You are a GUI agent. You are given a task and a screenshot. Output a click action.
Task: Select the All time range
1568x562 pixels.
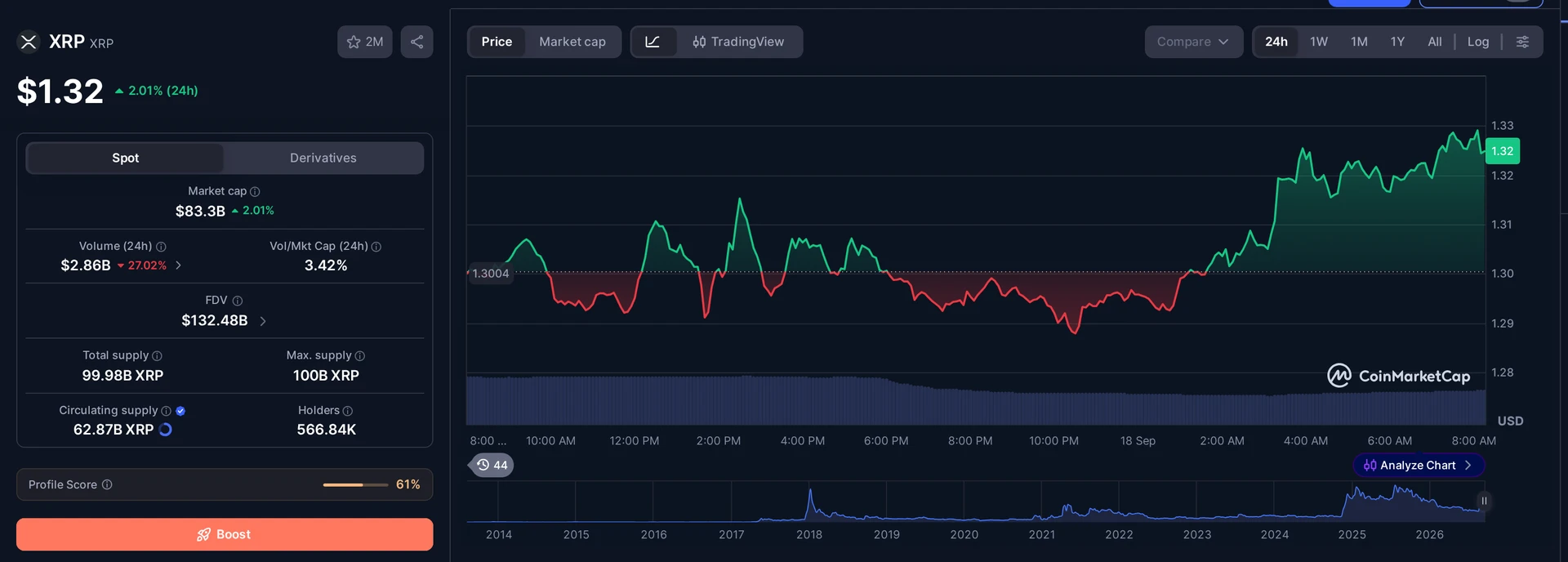tap(1435, 42)
